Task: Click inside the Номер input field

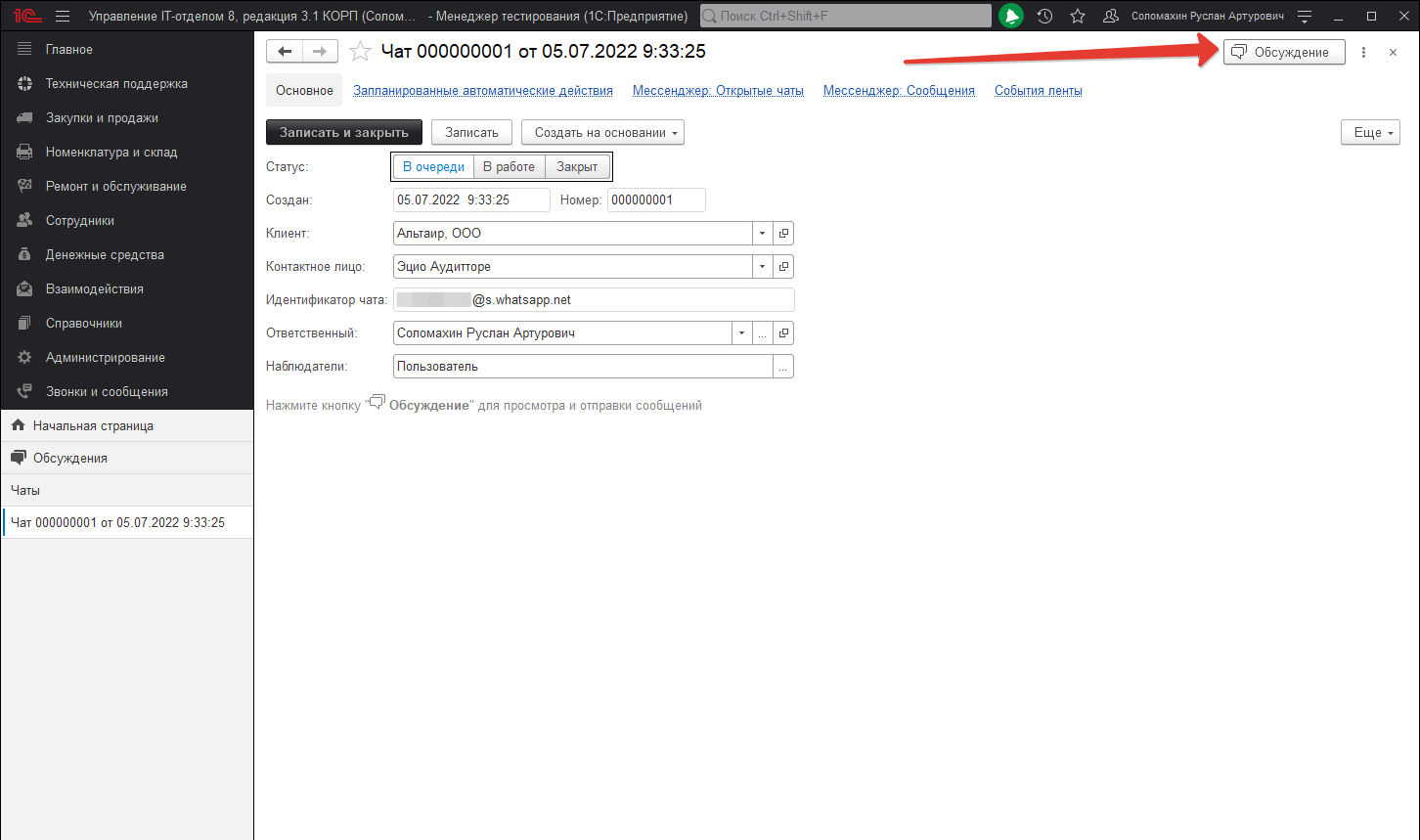Action: tap(655, 199)
